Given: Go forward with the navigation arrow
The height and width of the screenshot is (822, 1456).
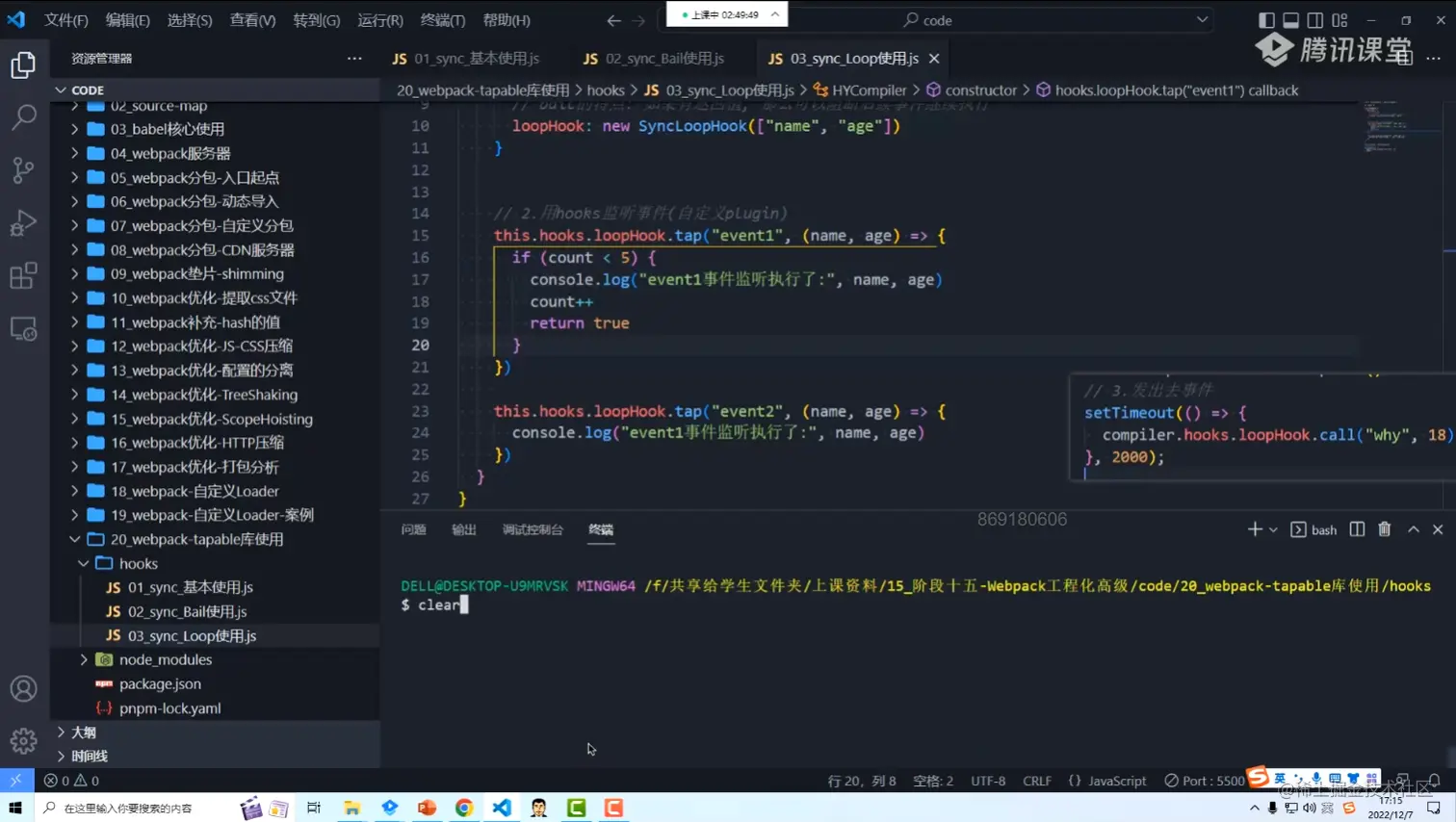Looking at the screenshot, I should point(639,20).
